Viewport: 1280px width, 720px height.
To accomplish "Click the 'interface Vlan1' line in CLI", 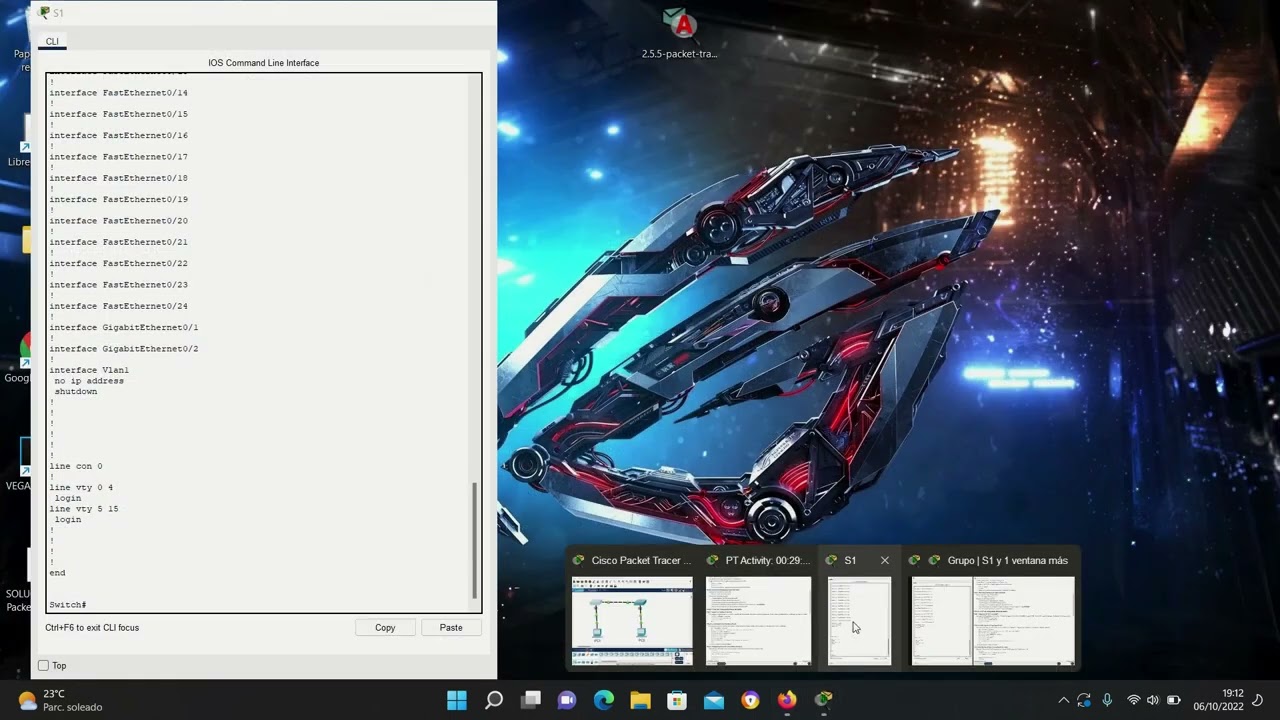I will [89, 370].
